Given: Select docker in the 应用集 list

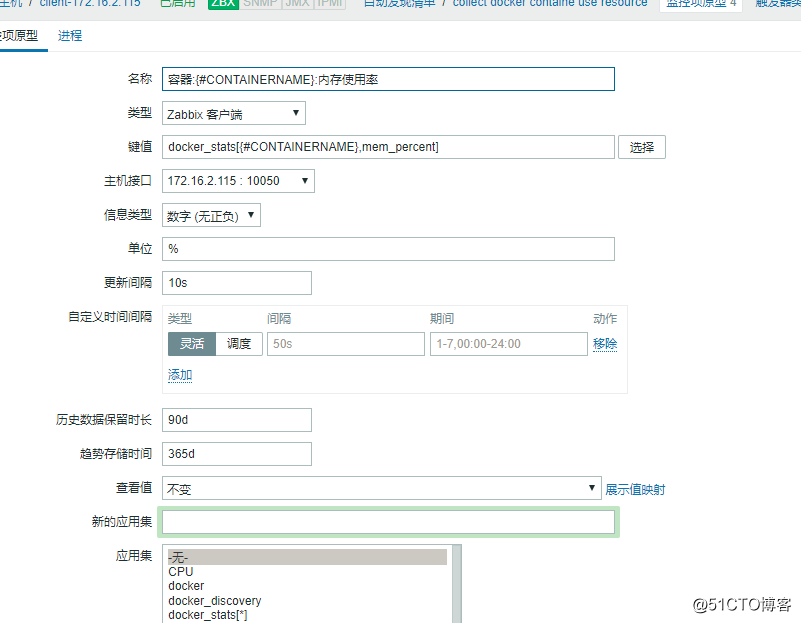Looking at the screenshot, I should pyautogui.click(x=307, y=586).
